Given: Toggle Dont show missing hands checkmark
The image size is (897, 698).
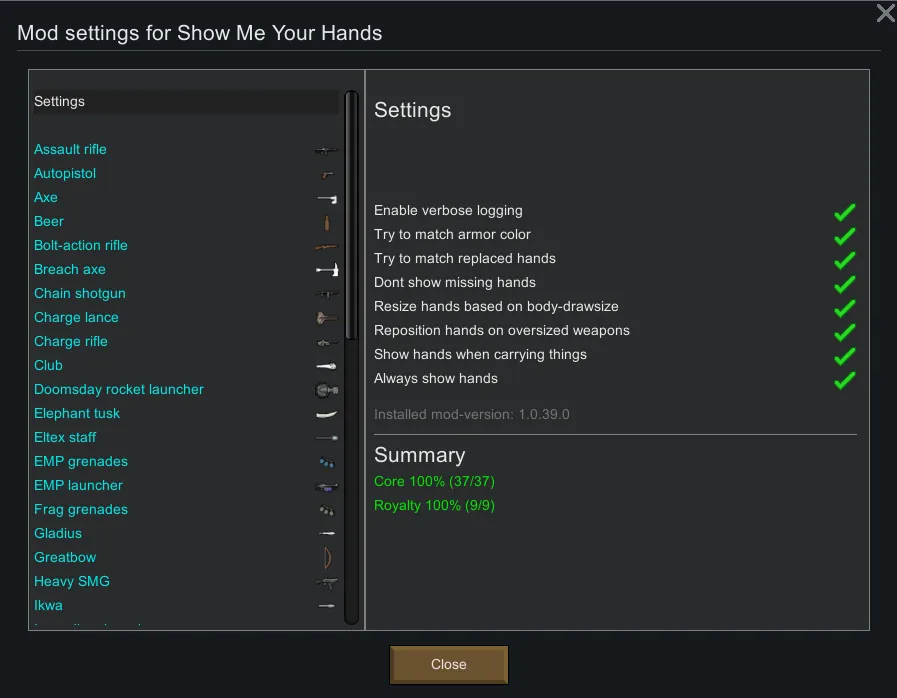Looking at the screenshot, I should pos(845,283).
